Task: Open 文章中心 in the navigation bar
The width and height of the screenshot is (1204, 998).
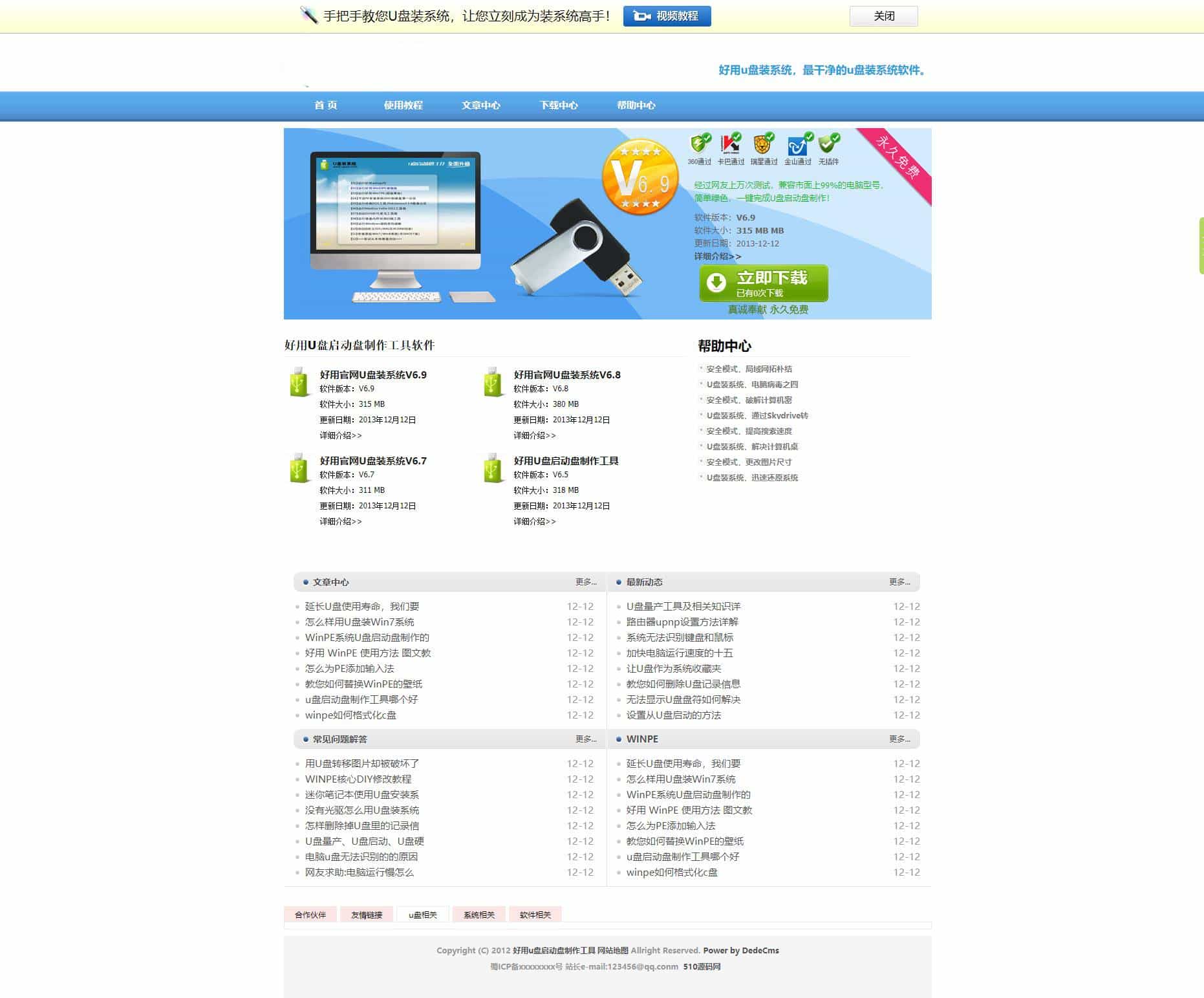Action: [481, 105]
